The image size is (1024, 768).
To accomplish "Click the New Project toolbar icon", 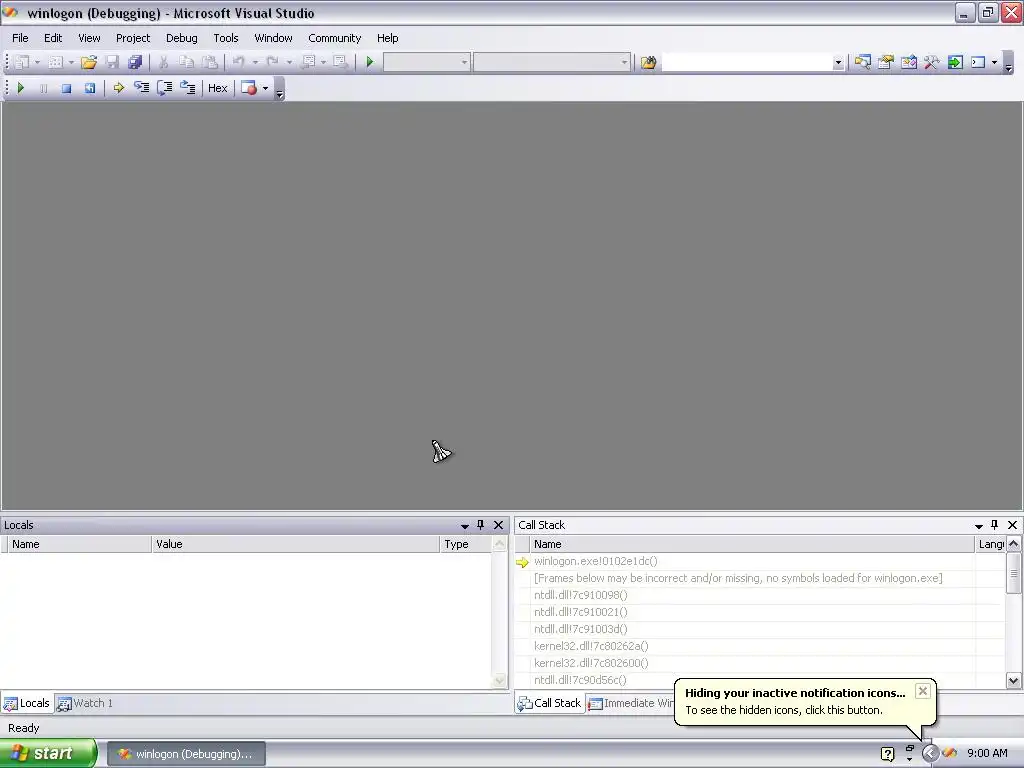I will 22,62.
